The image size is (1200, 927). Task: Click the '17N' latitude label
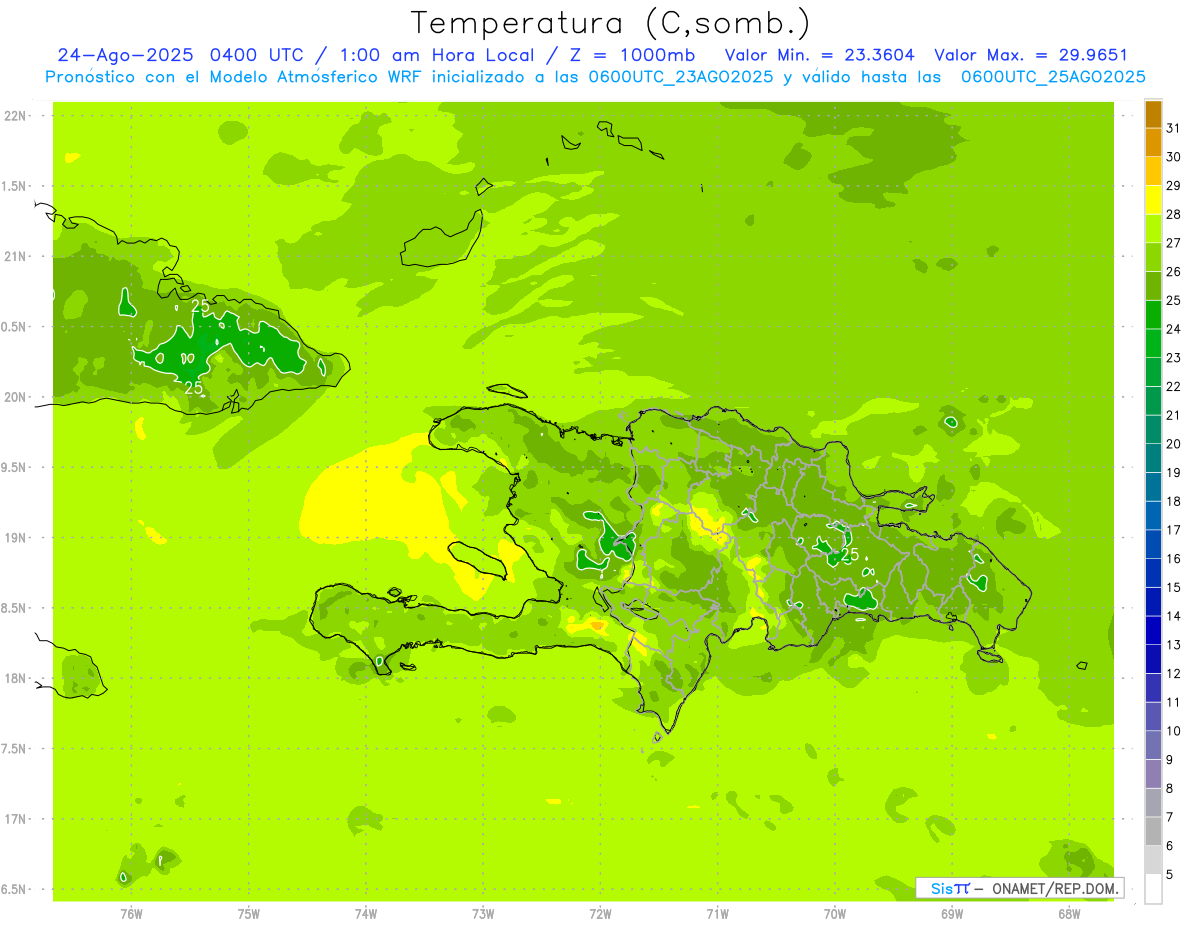tap(15, 819)
